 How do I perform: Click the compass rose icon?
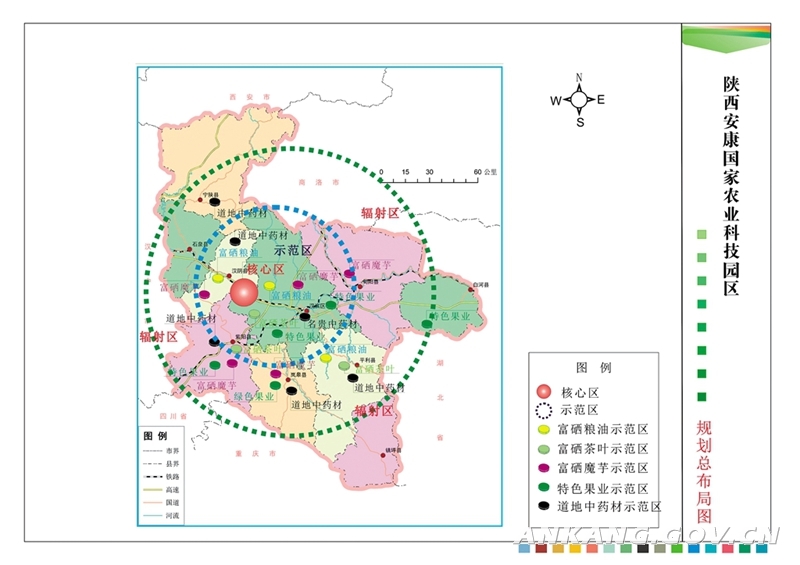point(579,99)
